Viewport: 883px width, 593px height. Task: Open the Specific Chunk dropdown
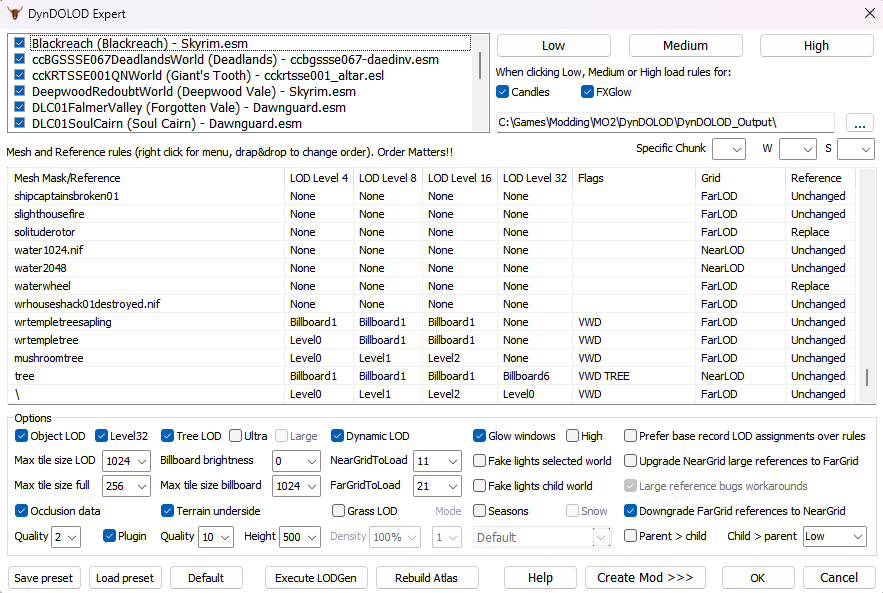point(729,149)
